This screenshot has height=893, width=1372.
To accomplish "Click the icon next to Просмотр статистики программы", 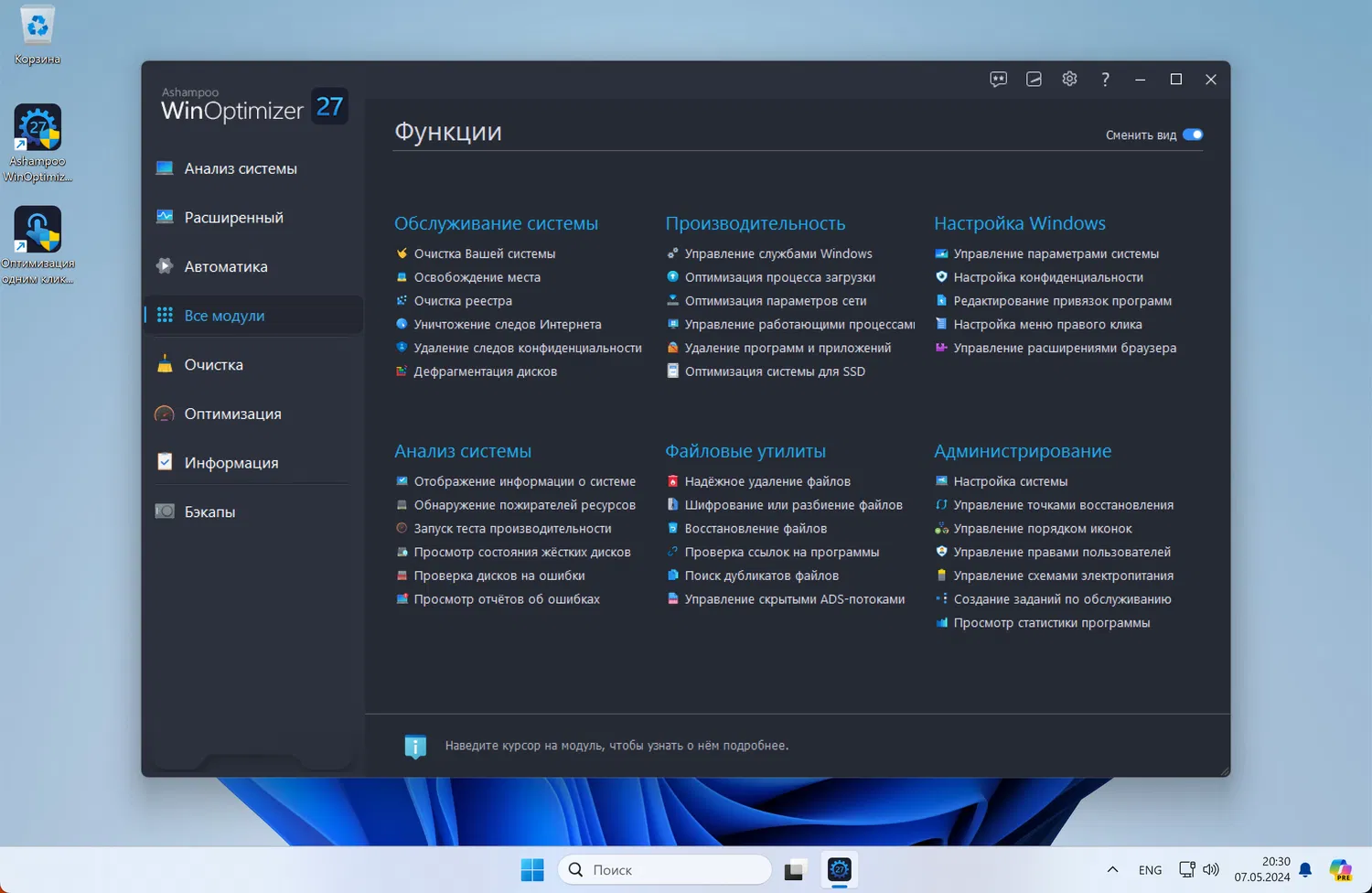I will pyautogui.click(x=941, y=623).
